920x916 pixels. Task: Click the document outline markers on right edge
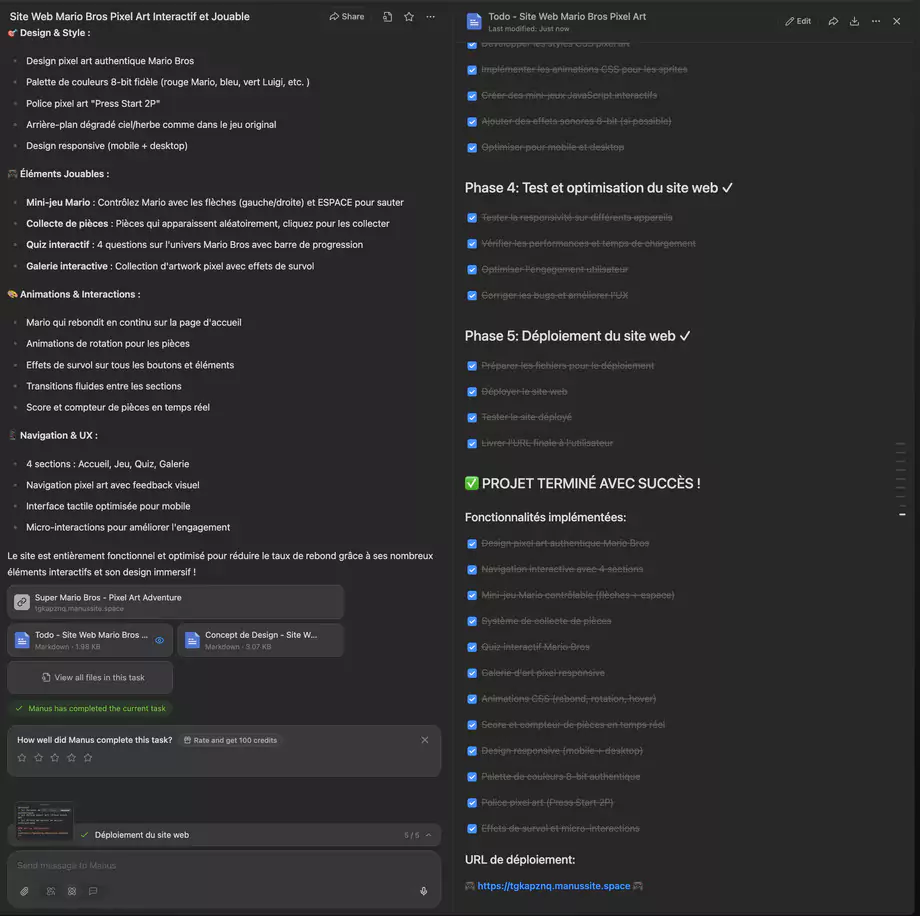coord(901,479)
